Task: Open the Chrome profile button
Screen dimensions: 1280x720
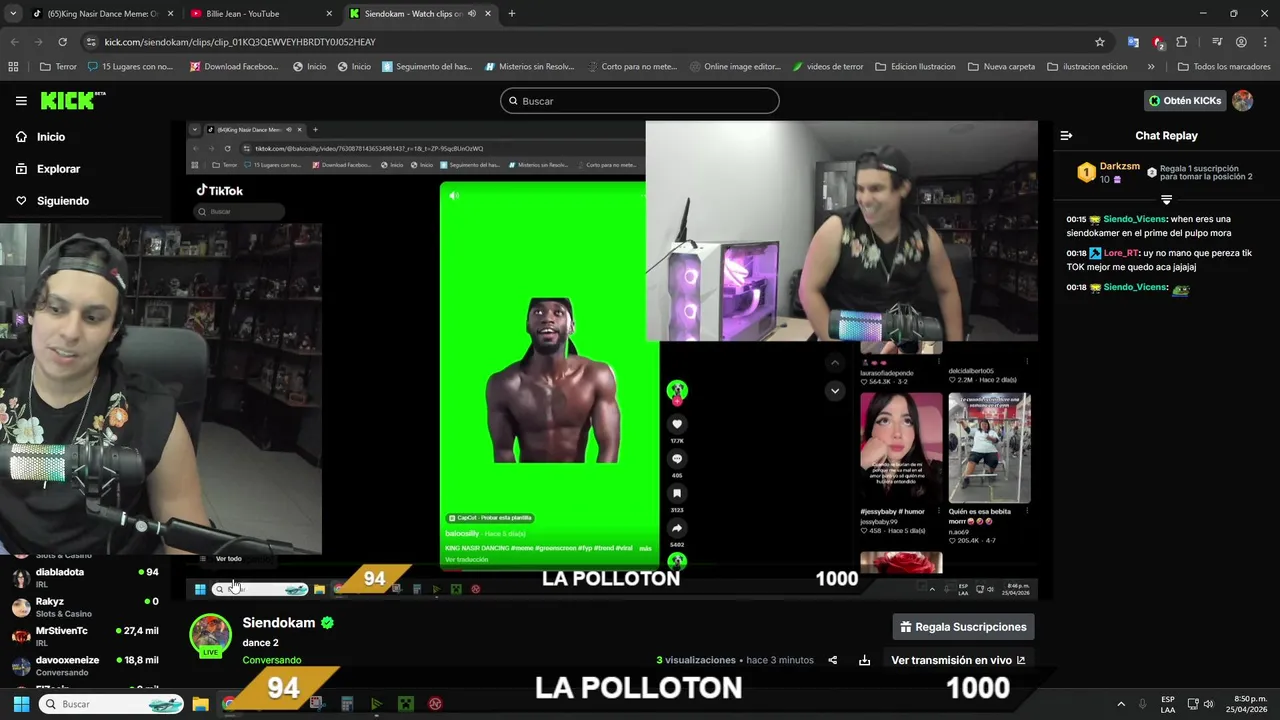Action: pos(1241,42)
